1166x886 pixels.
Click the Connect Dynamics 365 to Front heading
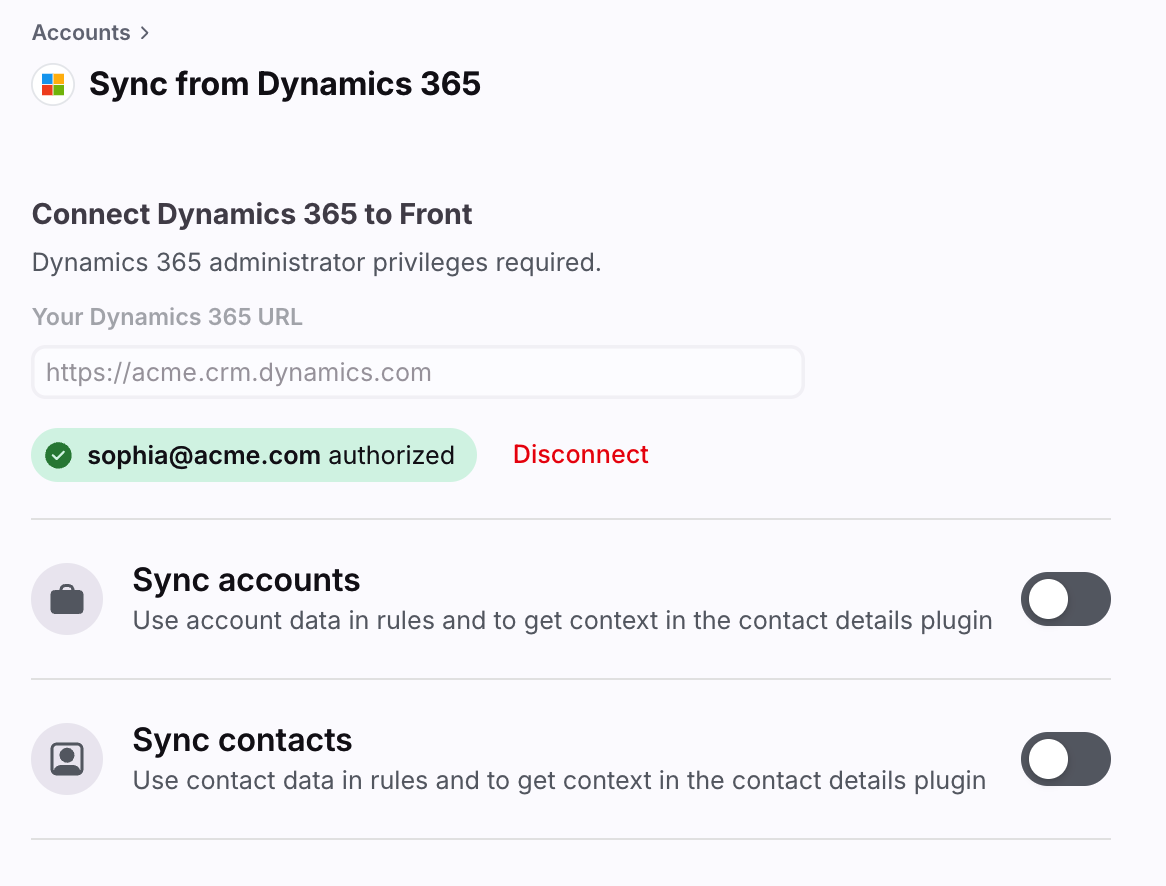(x=252, y=214)
